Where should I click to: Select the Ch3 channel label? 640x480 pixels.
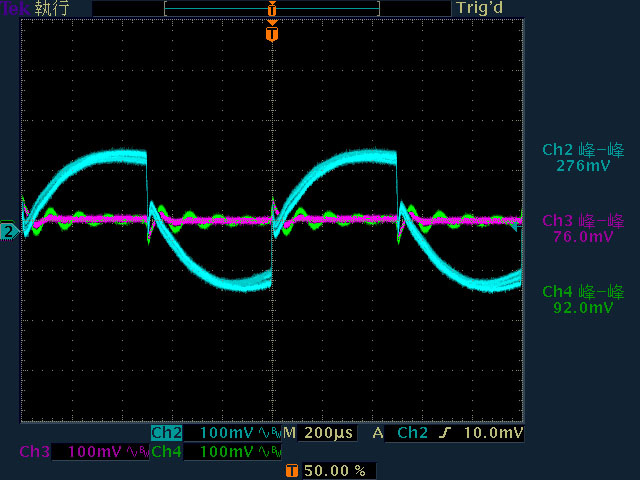pyautogui.click(x=35, y=451)
